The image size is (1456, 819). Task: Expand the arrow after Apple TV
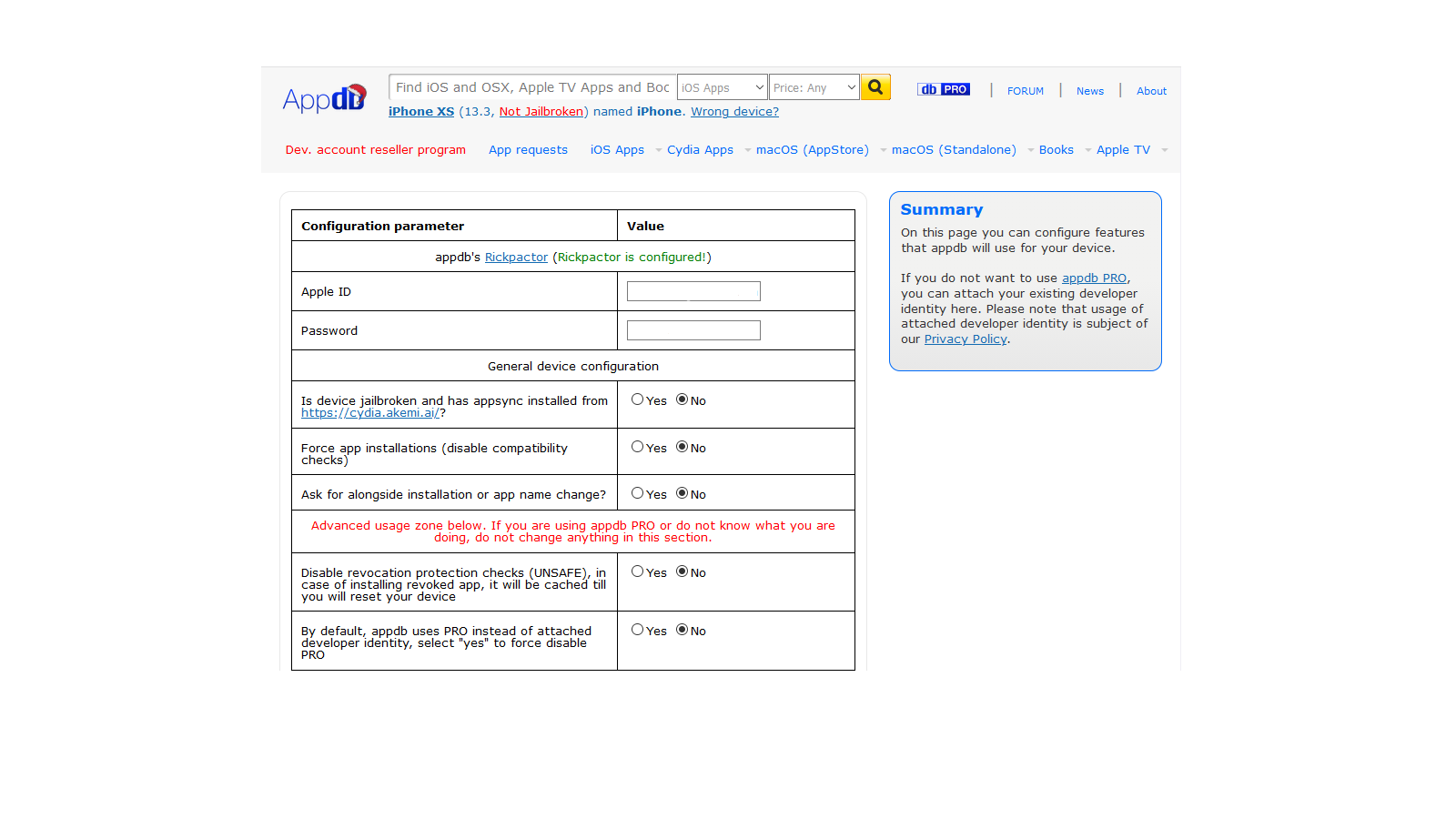(x=1164, y=150)
